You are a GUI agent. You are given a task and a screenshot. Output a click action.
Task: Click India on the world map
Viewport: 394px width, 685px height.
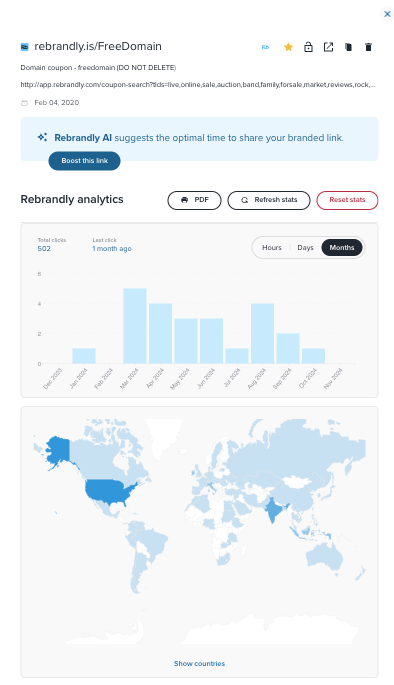pos(273,509)
